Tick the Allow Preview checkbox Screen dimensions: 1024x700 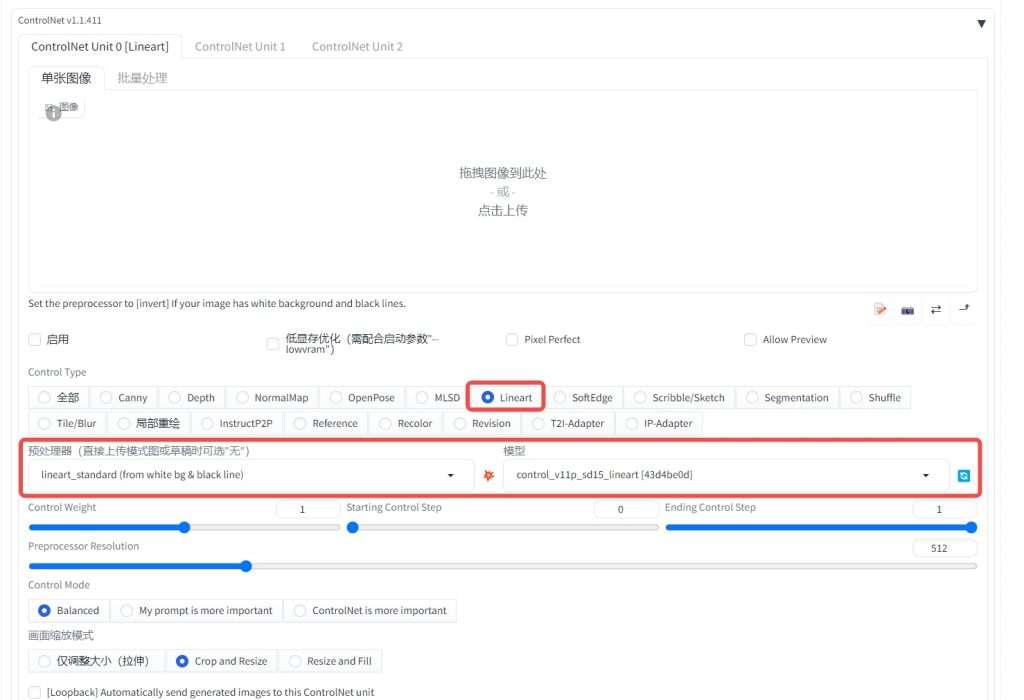pyautogui.click(x=750, y=340)
